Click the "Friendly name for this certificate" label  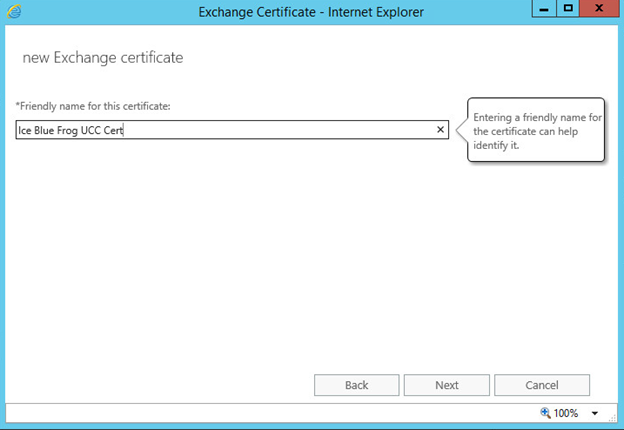tap(93, 106)
